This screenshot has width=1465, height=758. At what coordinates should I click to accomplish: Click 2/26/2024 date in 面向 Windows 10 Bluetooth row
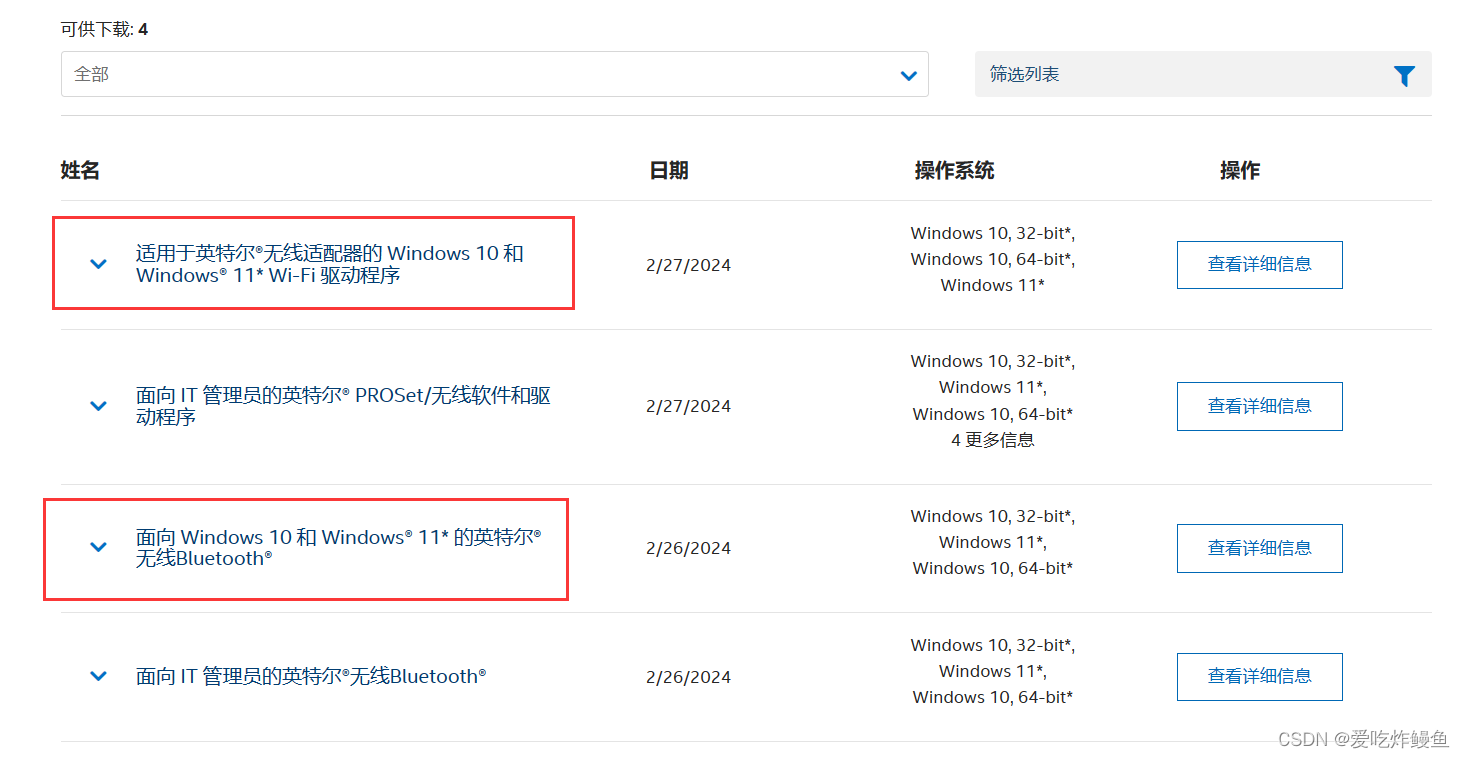tap(688, 548)
